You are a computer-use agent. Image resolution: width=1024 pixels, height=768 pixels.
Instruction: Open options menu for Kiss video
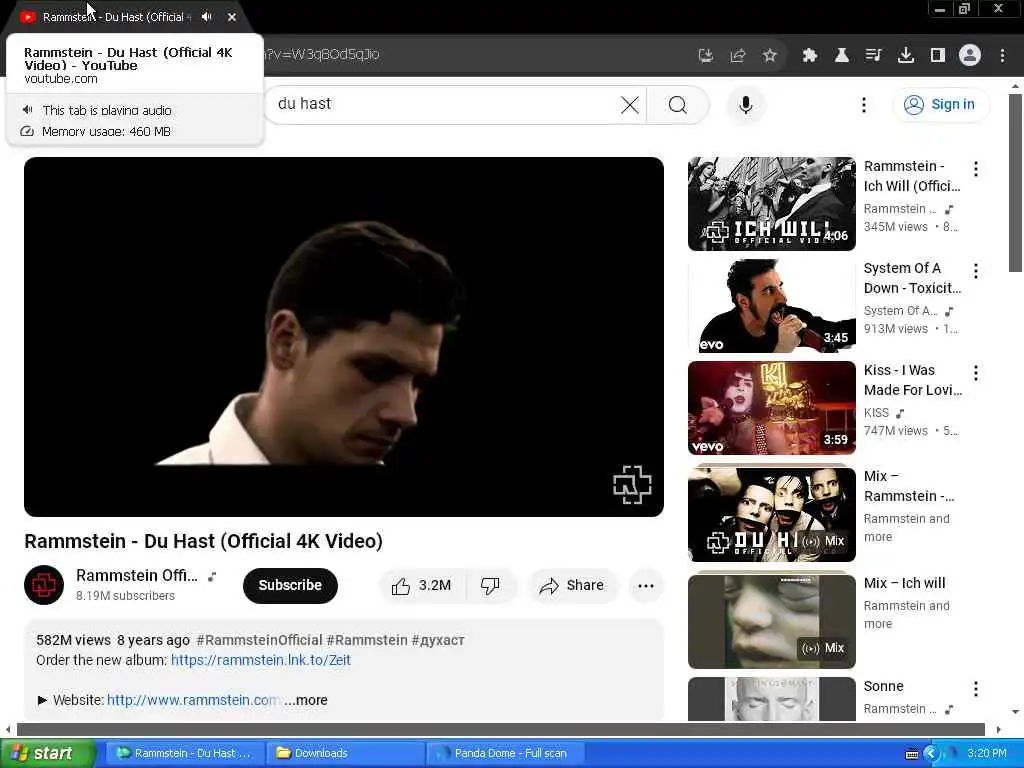point(976,373)
